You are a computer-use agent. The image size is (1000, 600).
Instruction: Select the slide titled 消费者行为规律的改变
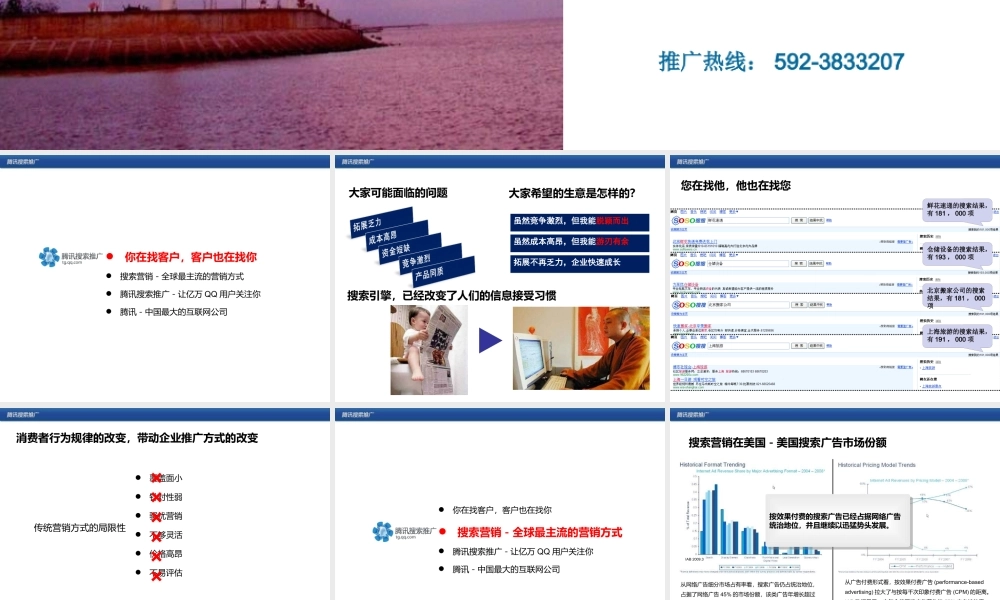pos(165,504)
